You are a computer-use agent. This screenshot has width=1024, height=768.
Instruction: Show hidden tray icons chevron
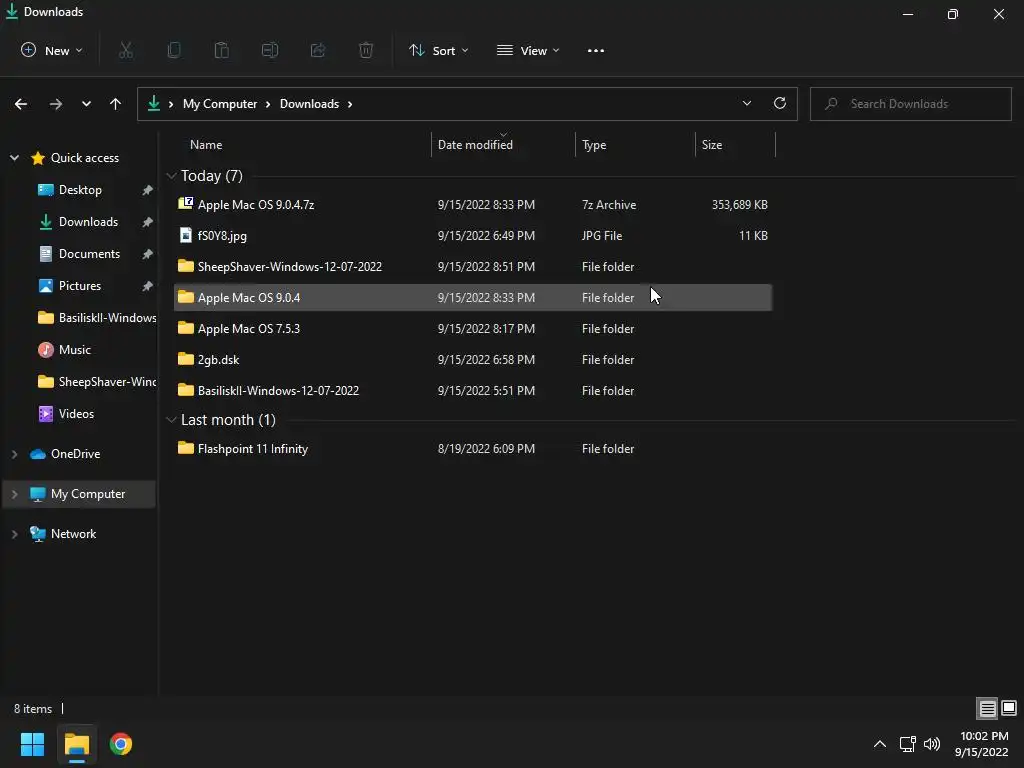point(880,744)
